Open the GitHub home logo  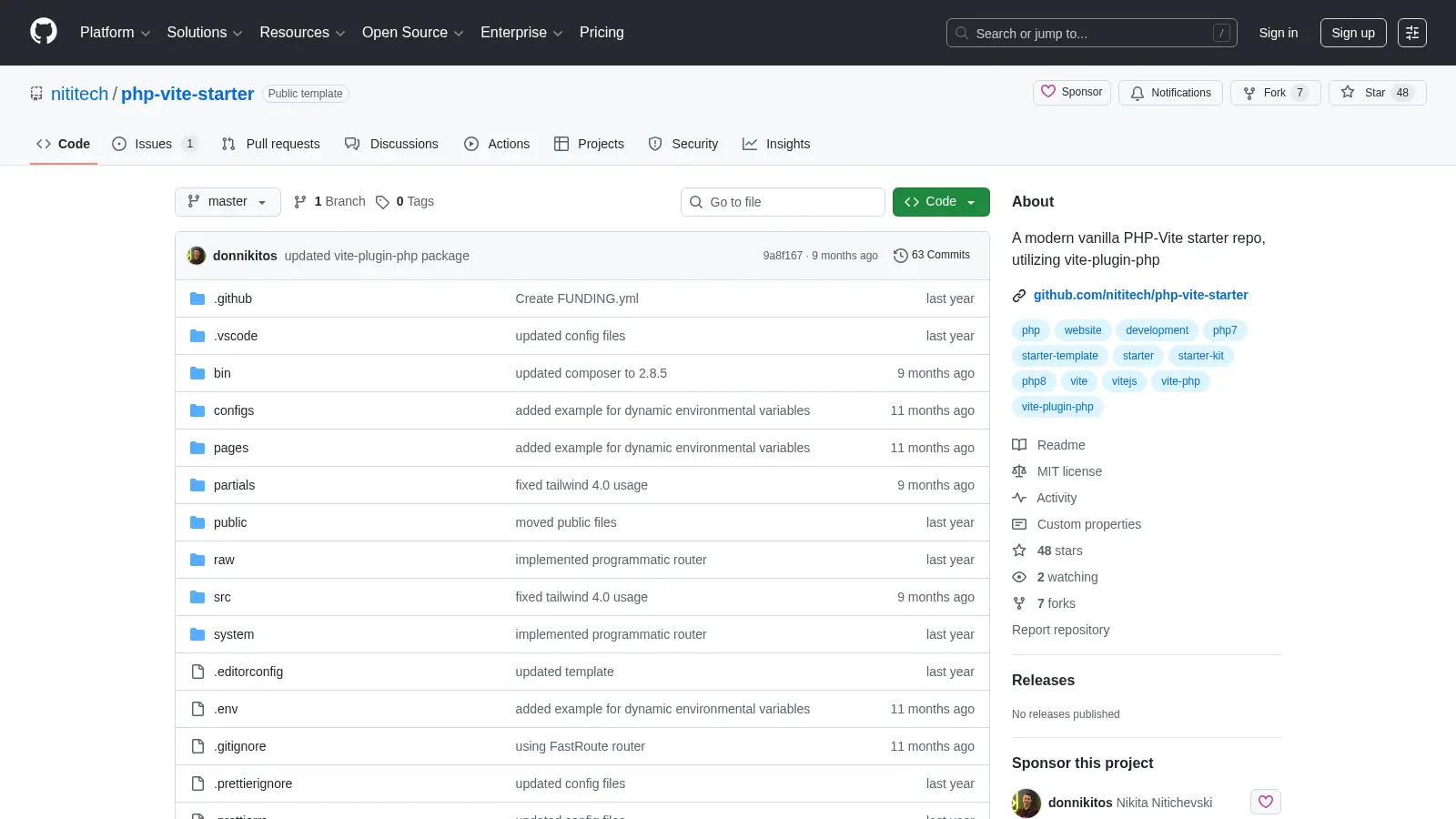(x=44, y=32)
